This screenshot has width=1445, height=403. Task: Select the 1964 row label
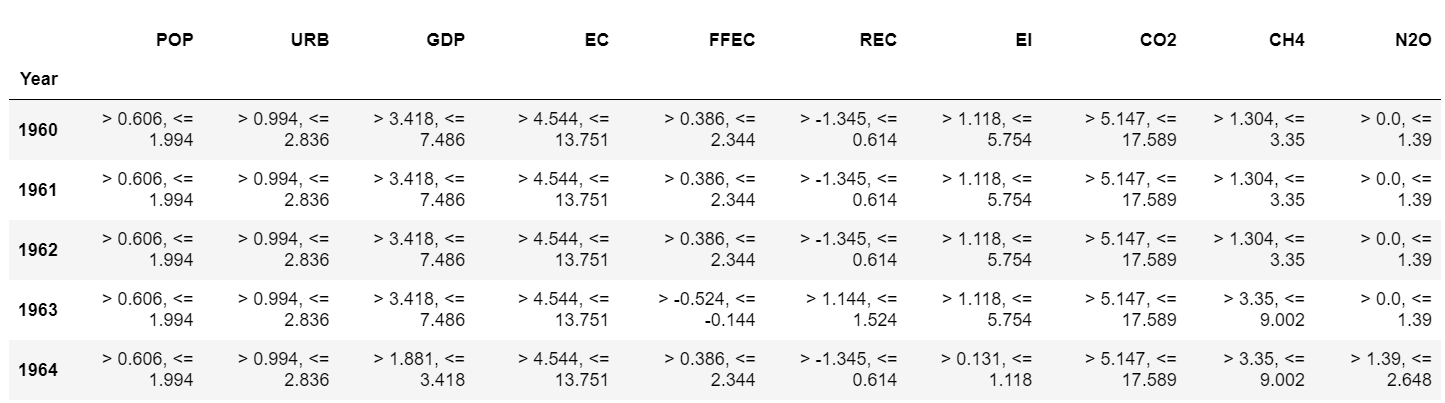click(38, 370)
